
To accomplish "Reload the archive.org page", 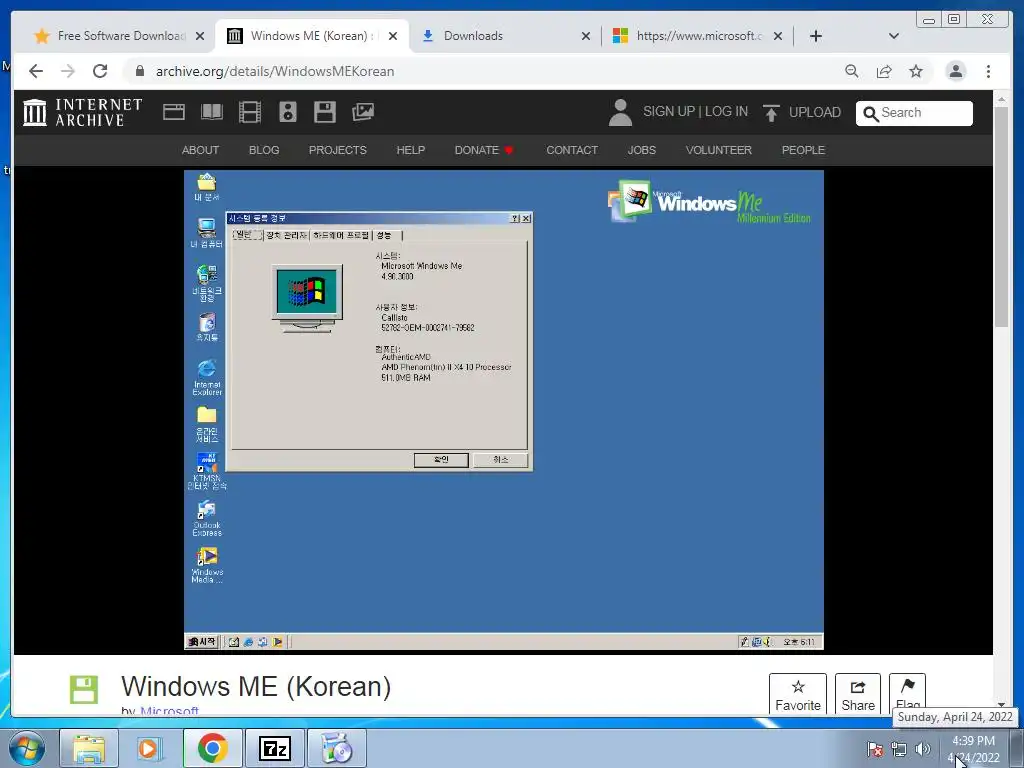I will pos(100,71).
